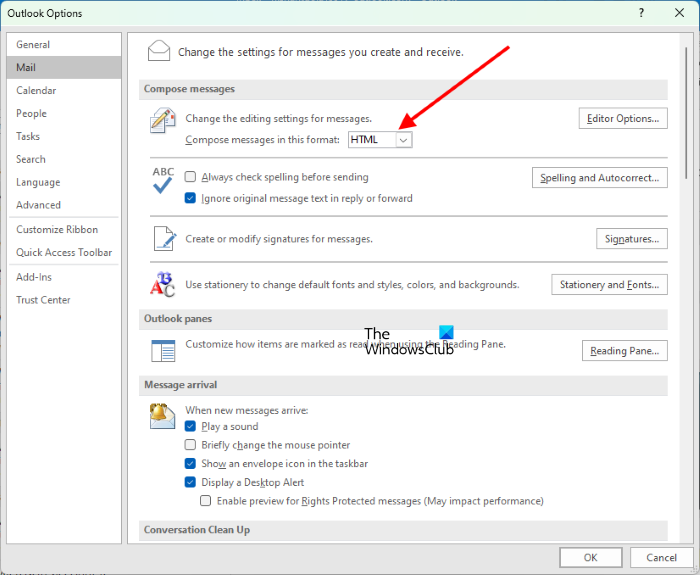Switch to the Tasks category
This screenshot has height=575, width=700.
click(x=64, y=136)
